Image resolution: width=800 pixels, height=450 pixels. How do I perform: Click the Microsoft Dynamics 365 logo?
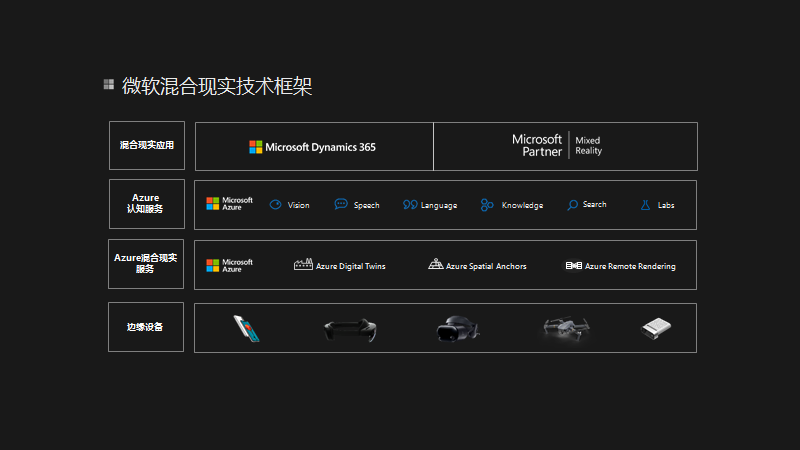pos(312,147)
